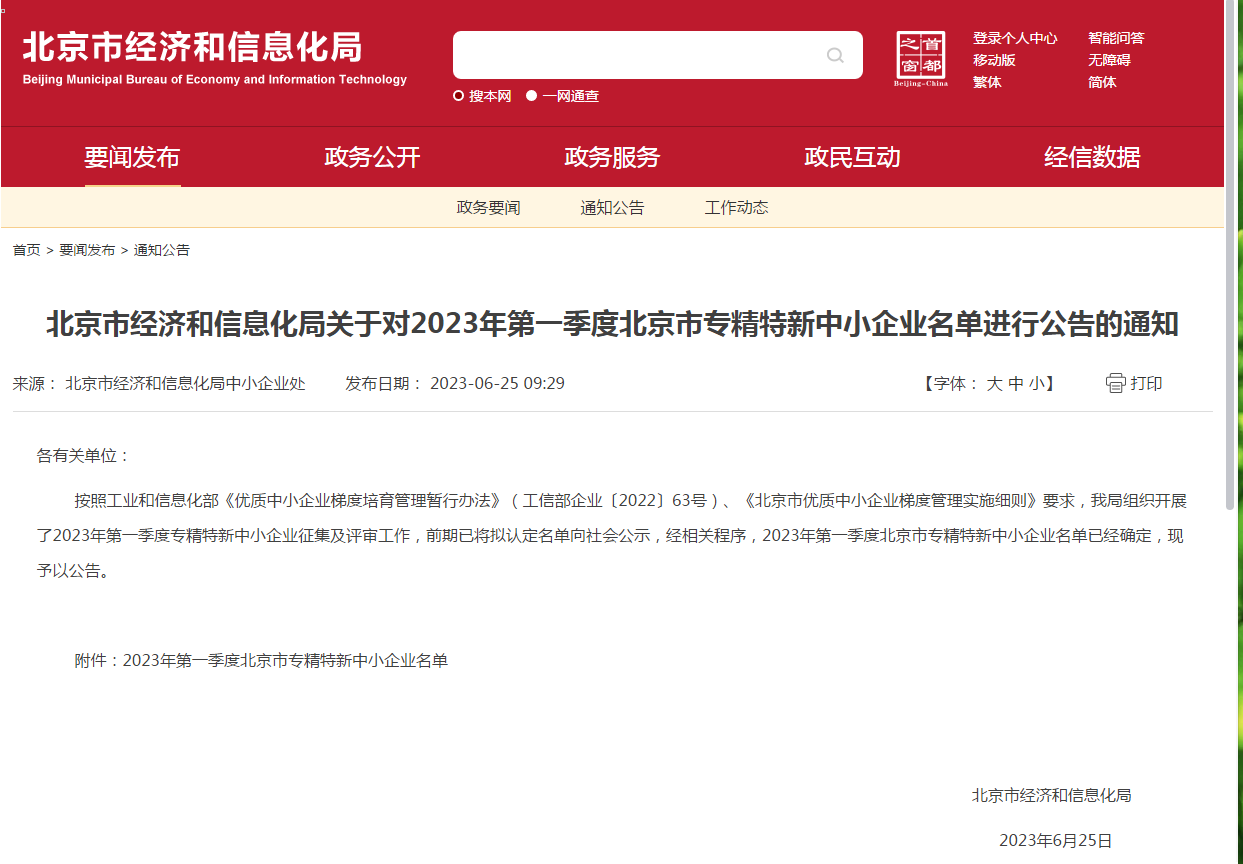
Task: Select the 搜本网 search scope radio
Action: tap(458, 96)
